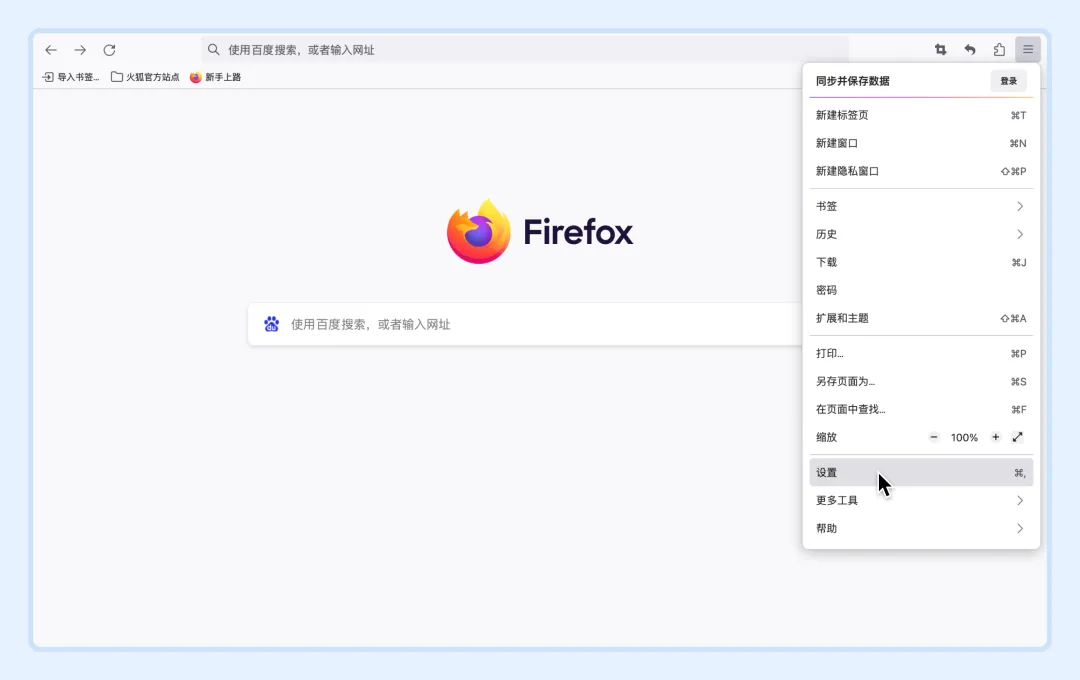Screen dimensions: 1080x680
Task: Open 导入书签 bookmark toolbar item
Action: (x=71, y=77)
